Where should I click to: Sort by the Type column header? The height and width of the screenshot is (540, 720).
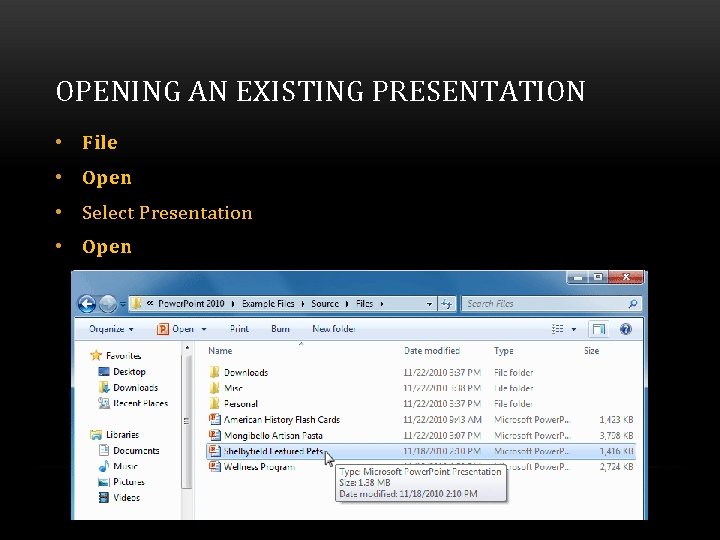(504, 351)
